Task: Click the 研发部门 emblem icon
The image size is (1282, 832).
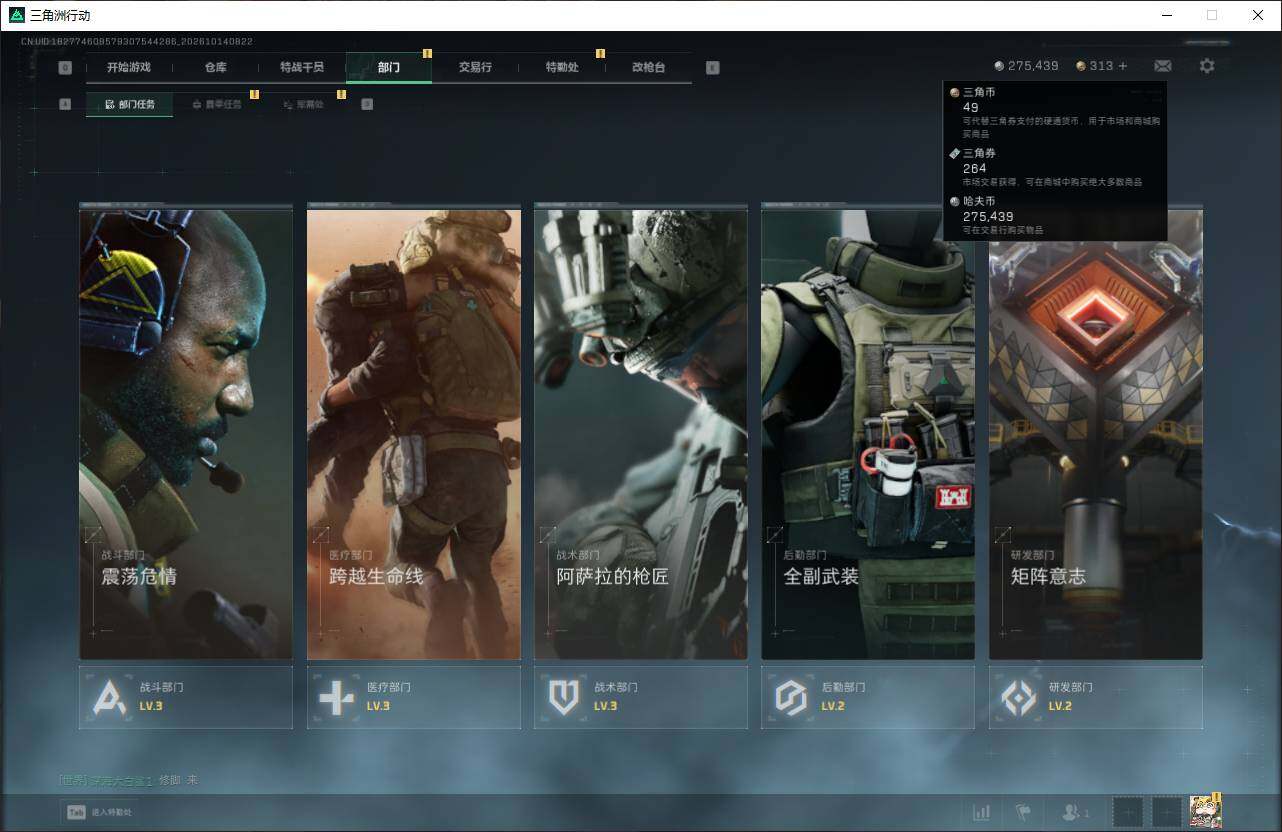Action: tap(1019, 697)
